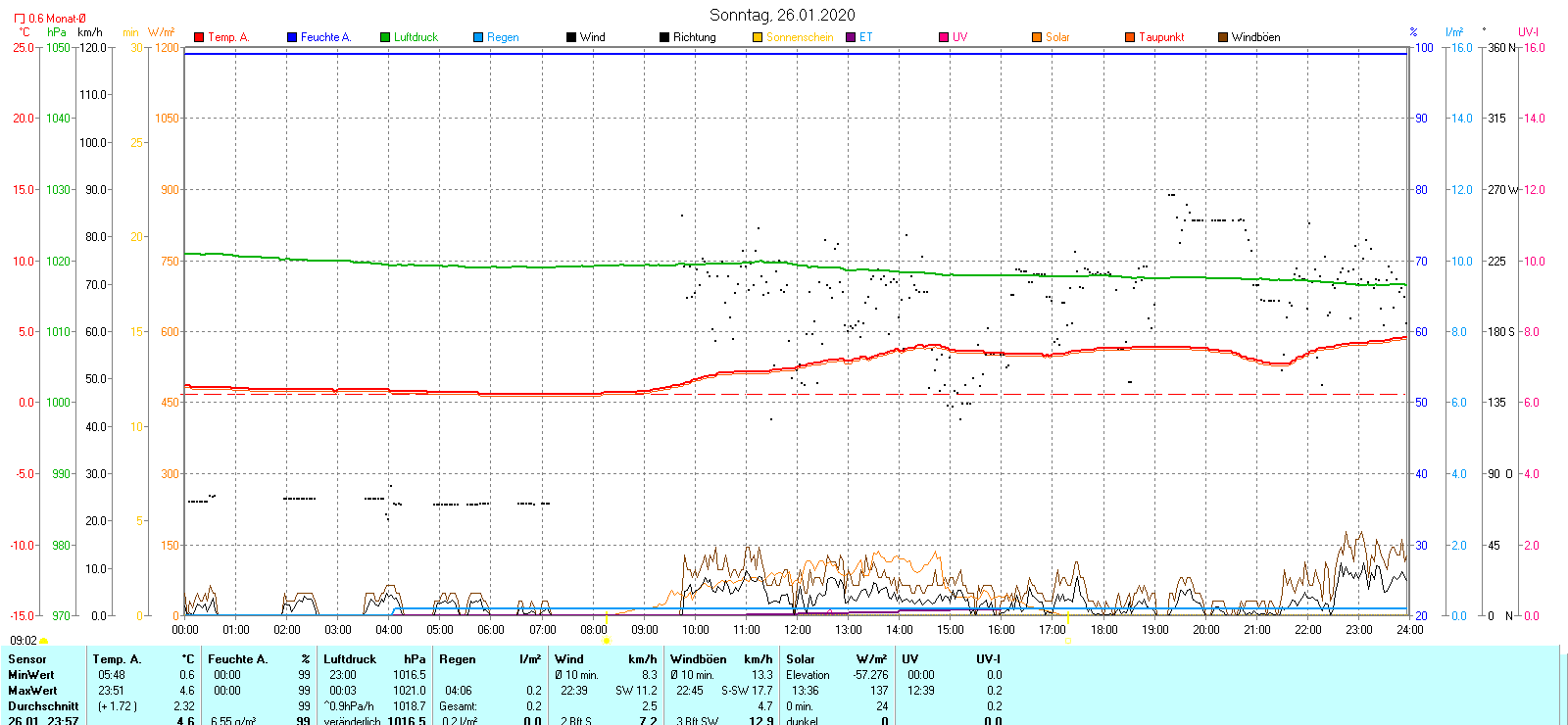The width and height of the screenshot is (1568, 725).
Task: Click the brown Windböen legend swatch
Action: (1223, 37)
